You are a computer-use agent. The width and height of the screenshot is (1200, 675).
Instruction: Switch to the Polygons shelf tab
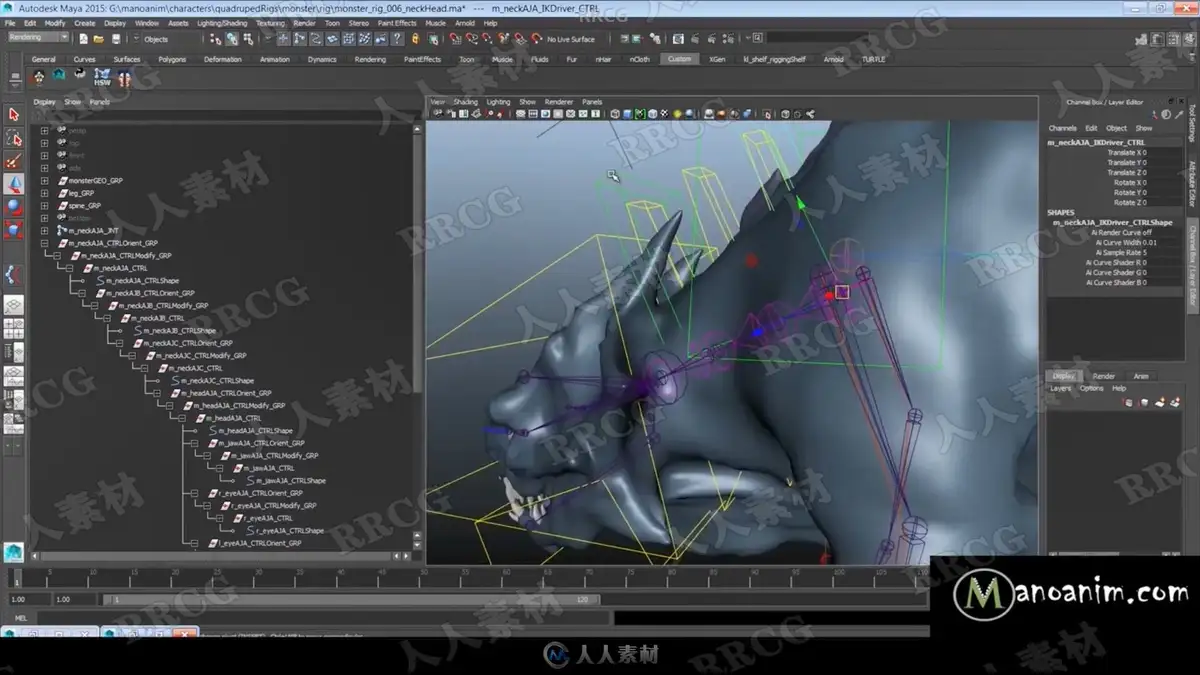pos(172,59)
